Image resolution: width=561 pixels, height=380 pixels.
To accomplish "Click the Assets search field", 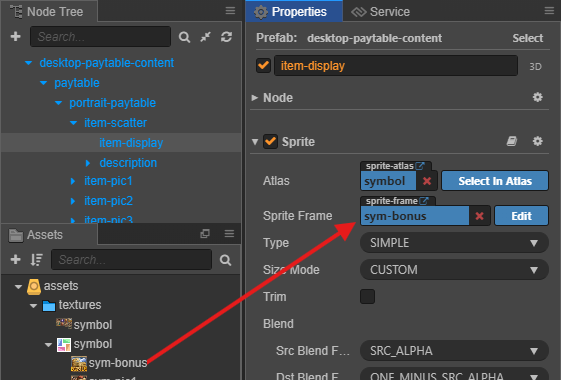I will tap(132, 259).
